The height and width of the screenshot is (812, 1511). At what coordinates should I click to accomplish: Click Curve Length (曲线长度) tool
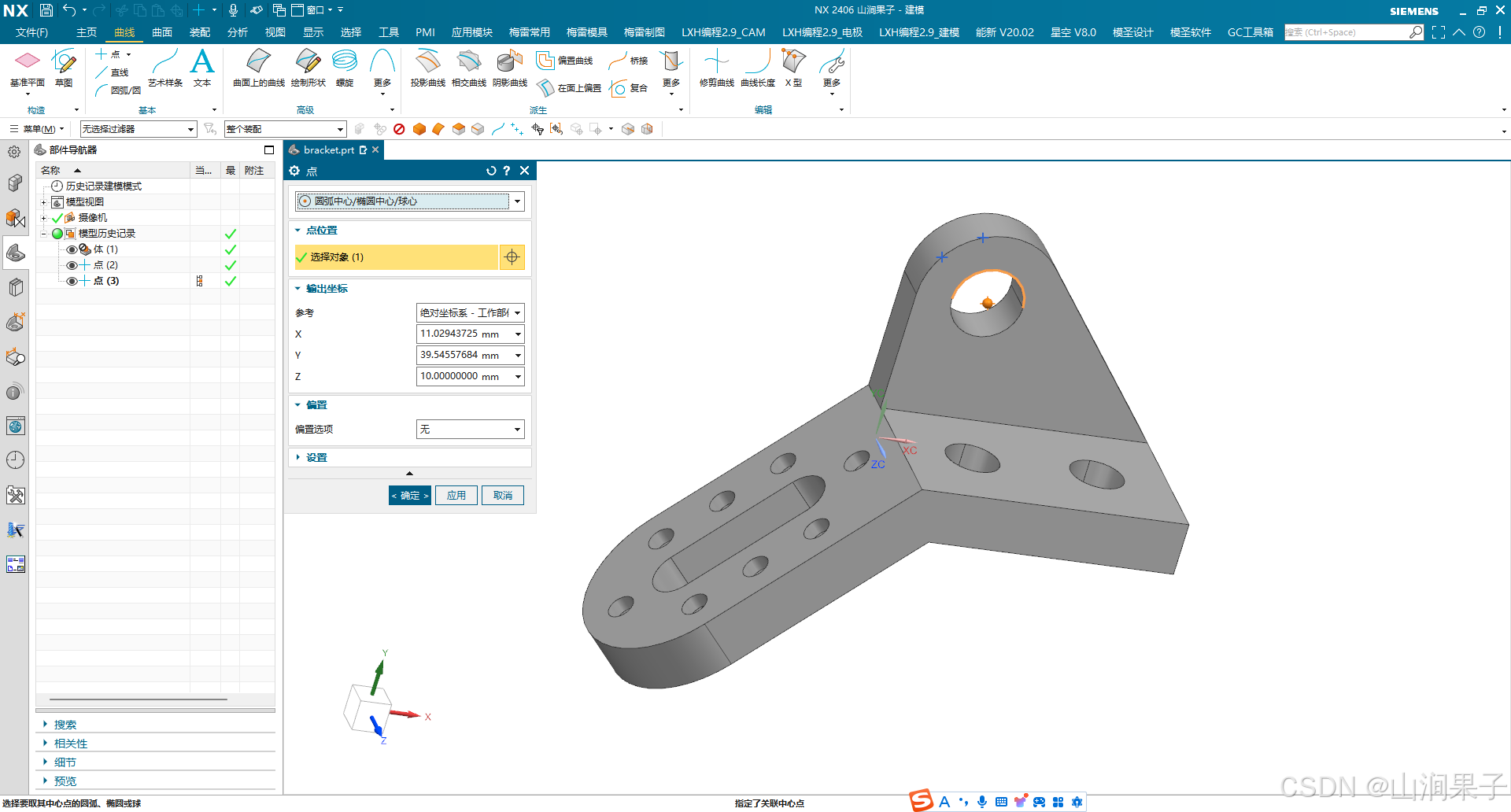(x=758, y=68)
